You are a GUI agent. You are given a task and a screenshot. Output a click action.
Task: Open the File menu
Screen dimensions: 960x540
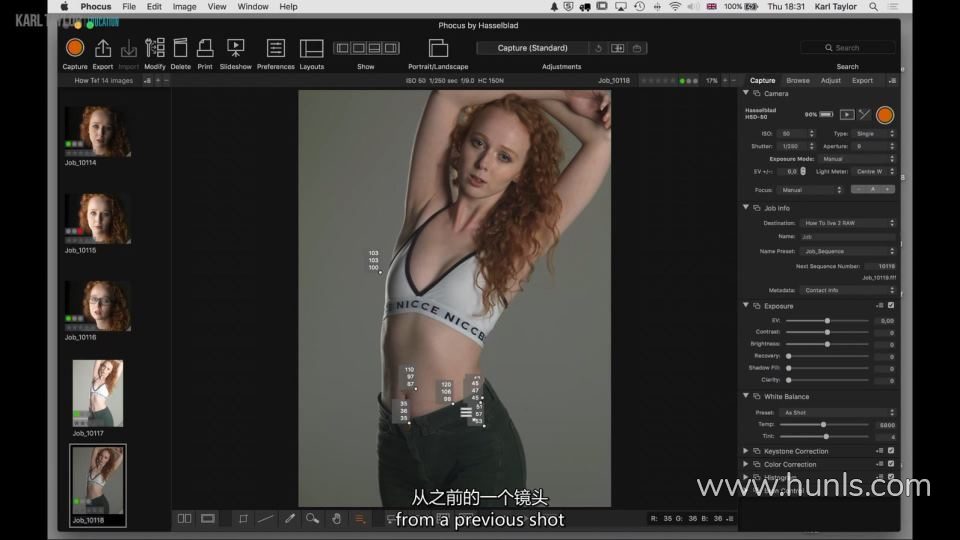(x=129, y=7)
